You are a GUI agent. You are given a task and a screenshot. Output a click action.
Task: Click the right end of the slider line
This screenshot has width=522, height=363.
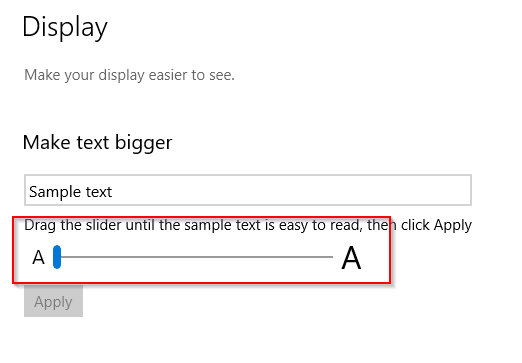tap(331, 257)
